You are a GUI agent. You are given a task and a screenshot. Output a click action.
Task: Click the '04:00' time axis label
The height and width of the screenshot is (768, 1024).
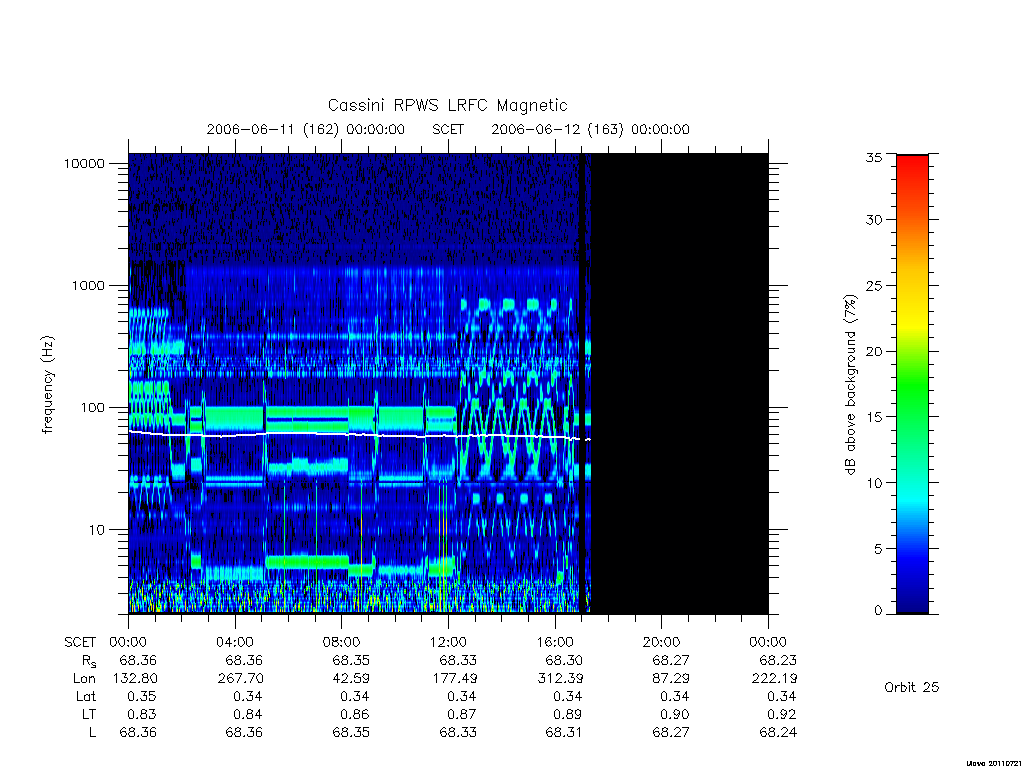235,642
